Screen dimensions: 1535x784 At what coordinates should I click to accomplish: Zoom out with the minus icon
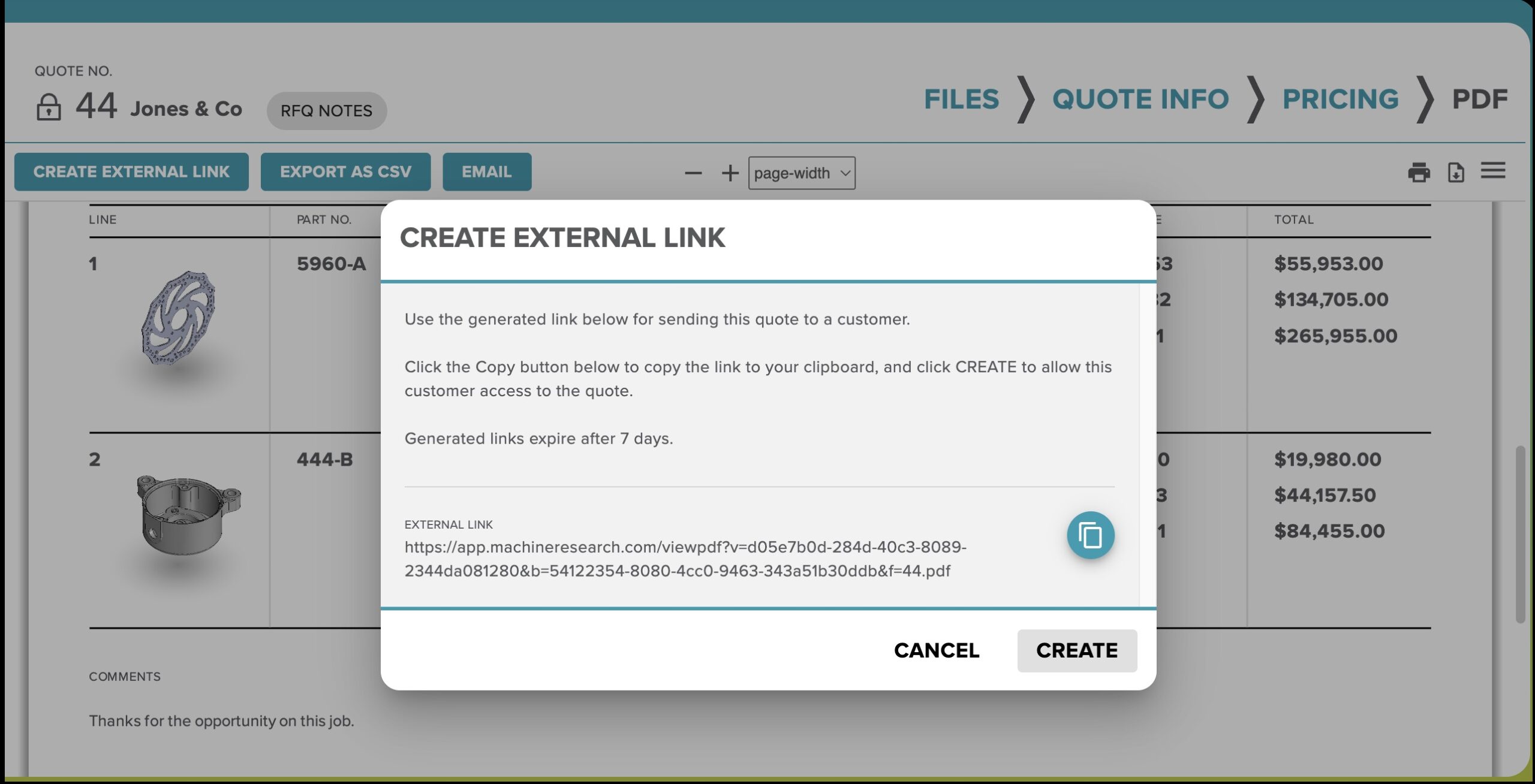(693, 173)
